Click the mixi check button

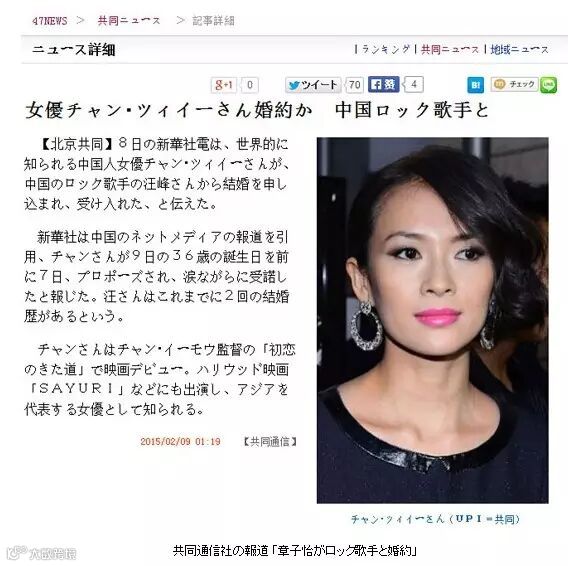click(514, 84)
